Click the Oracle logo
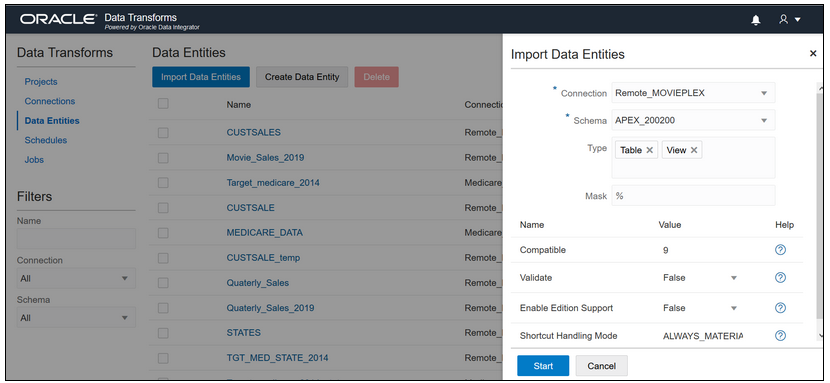The height and width of the screenshot is (383, 830). click(58, 20)
